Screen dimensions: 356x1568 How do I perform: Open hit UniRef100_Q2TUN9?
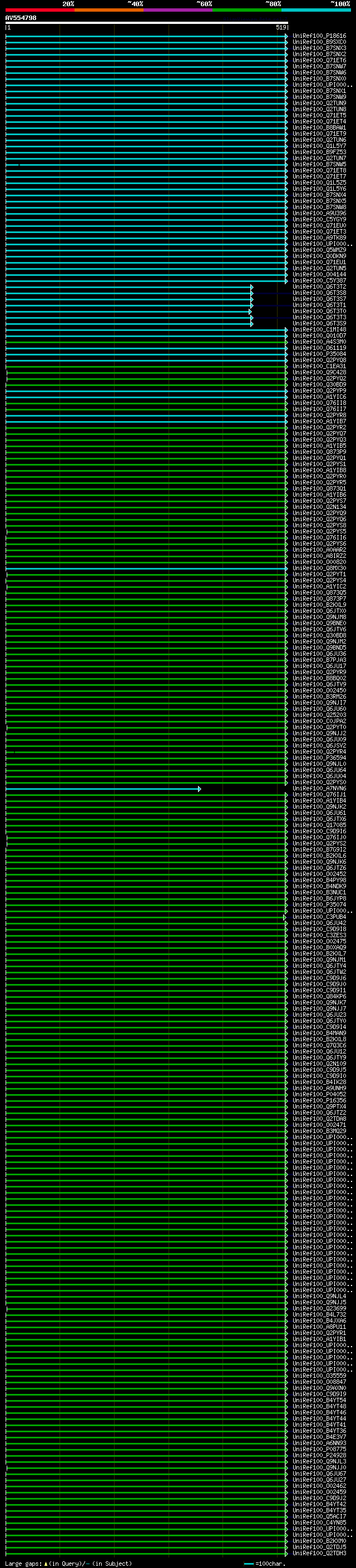(x=319, y=103)
